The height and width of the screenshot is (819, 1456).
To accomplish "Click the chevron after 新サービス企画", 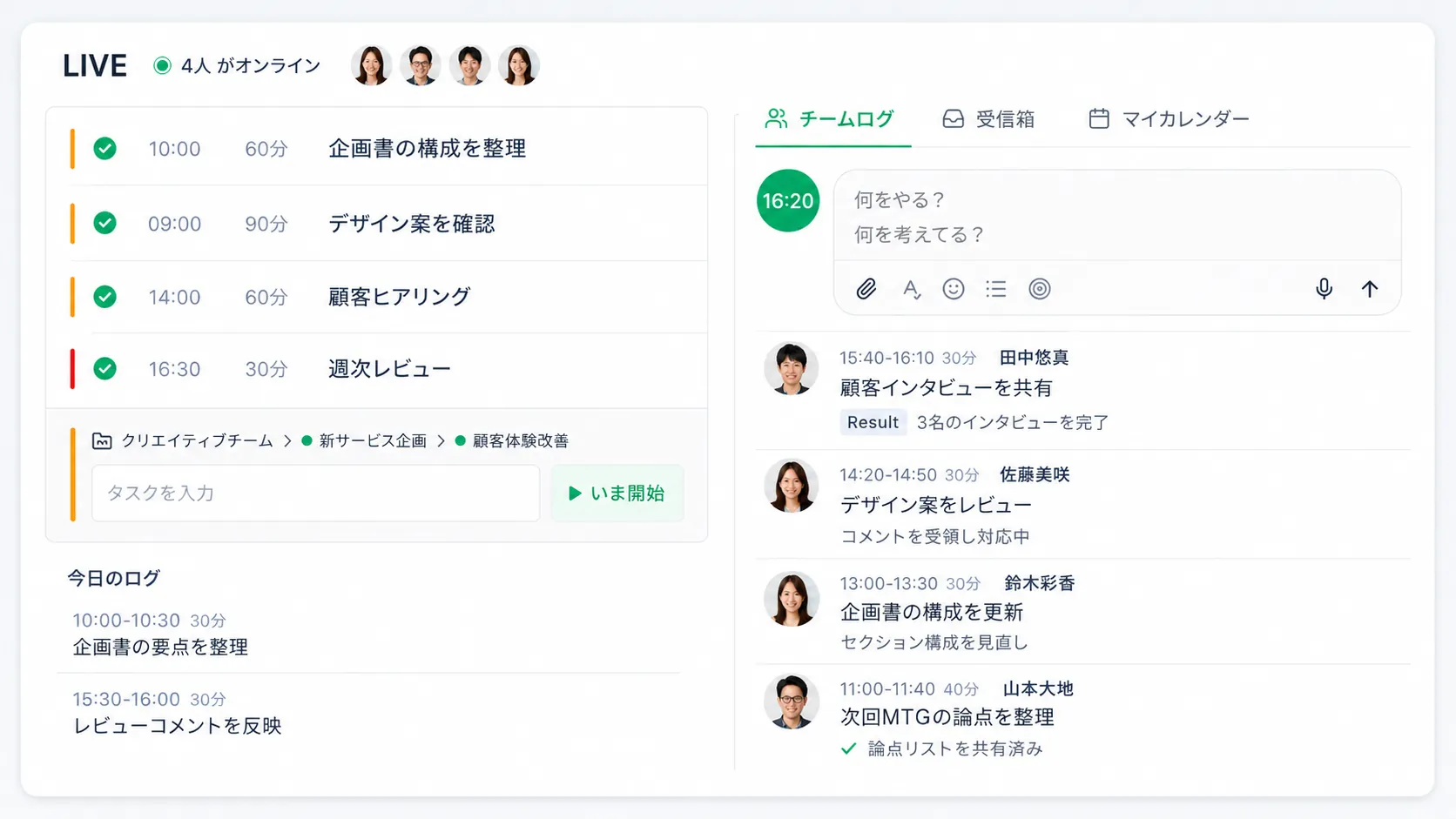I will 441,441.
